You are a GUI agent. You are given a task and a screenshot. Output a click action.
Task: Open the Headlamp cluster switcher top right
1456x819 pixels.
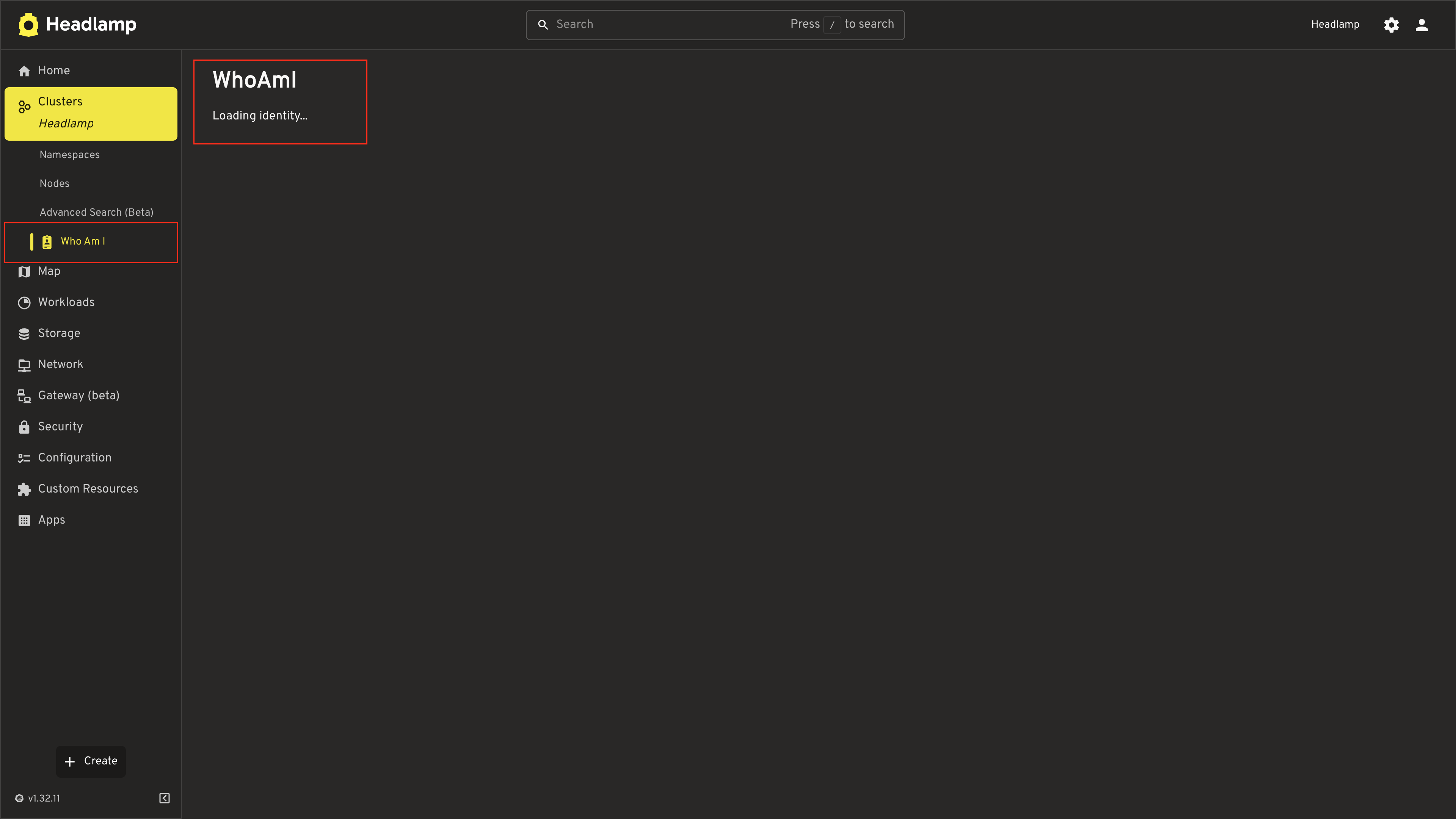click(1335, 24)
